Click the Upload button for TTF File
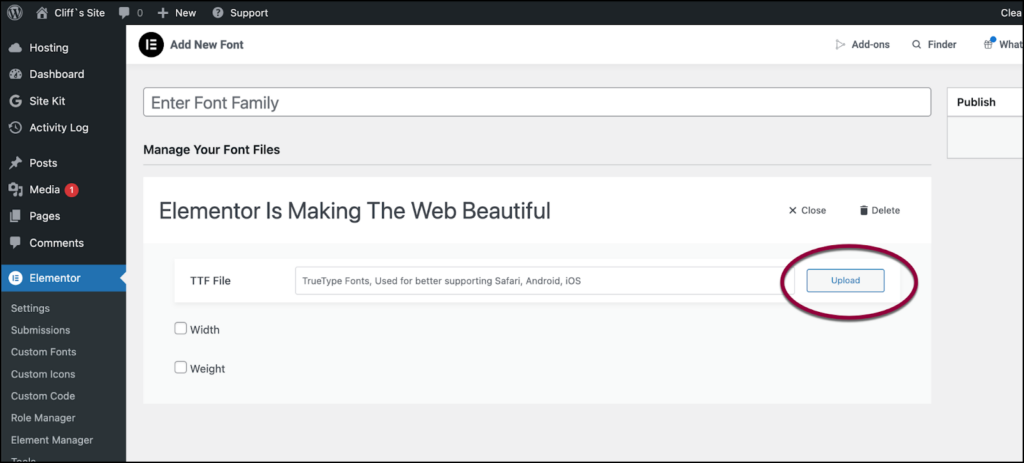Screen dimensions: 1024x463 tap(845, 281)
